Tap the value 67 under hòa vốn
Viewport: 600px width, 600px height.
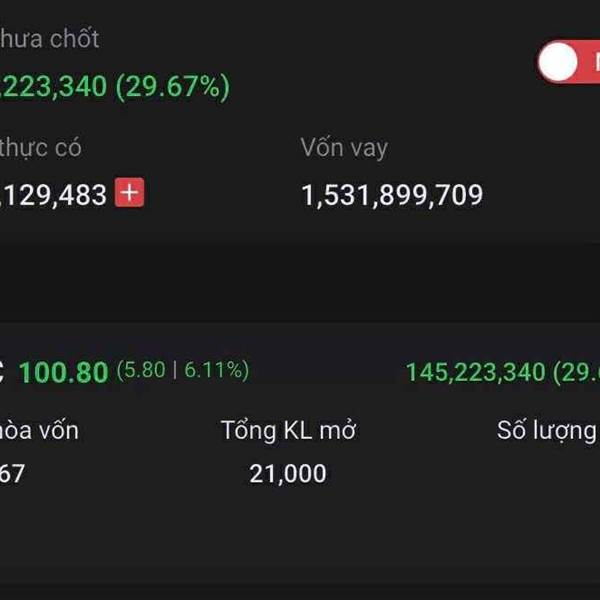coord(12,473)
